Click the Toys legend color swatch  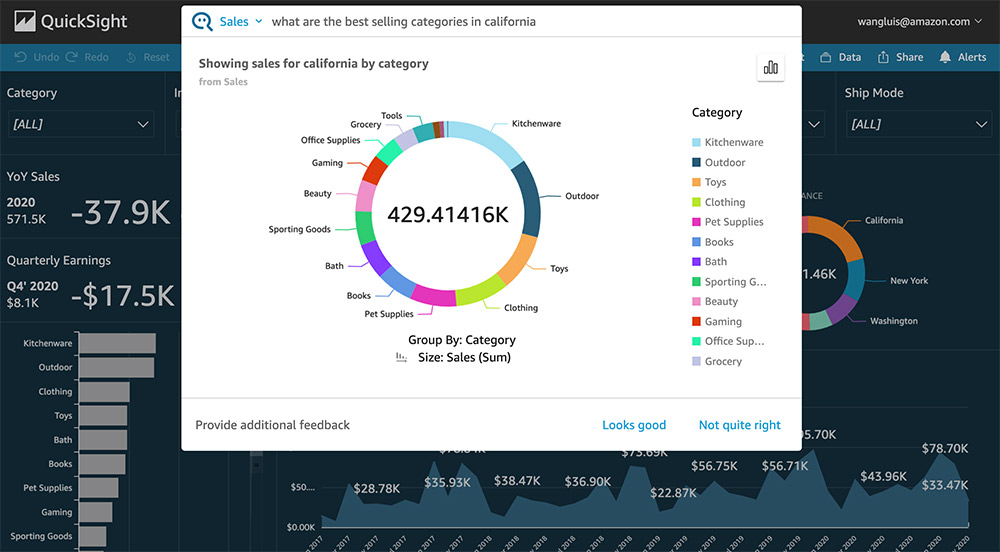click(696, 182)
